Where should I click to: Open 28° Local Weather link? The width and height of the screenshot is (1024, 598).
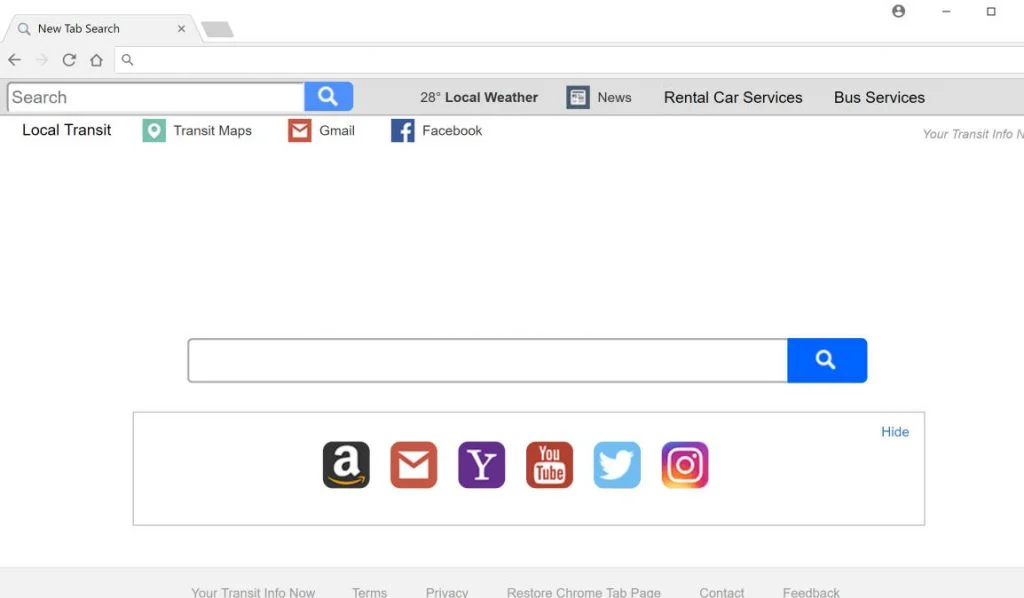tap(479, 97)
